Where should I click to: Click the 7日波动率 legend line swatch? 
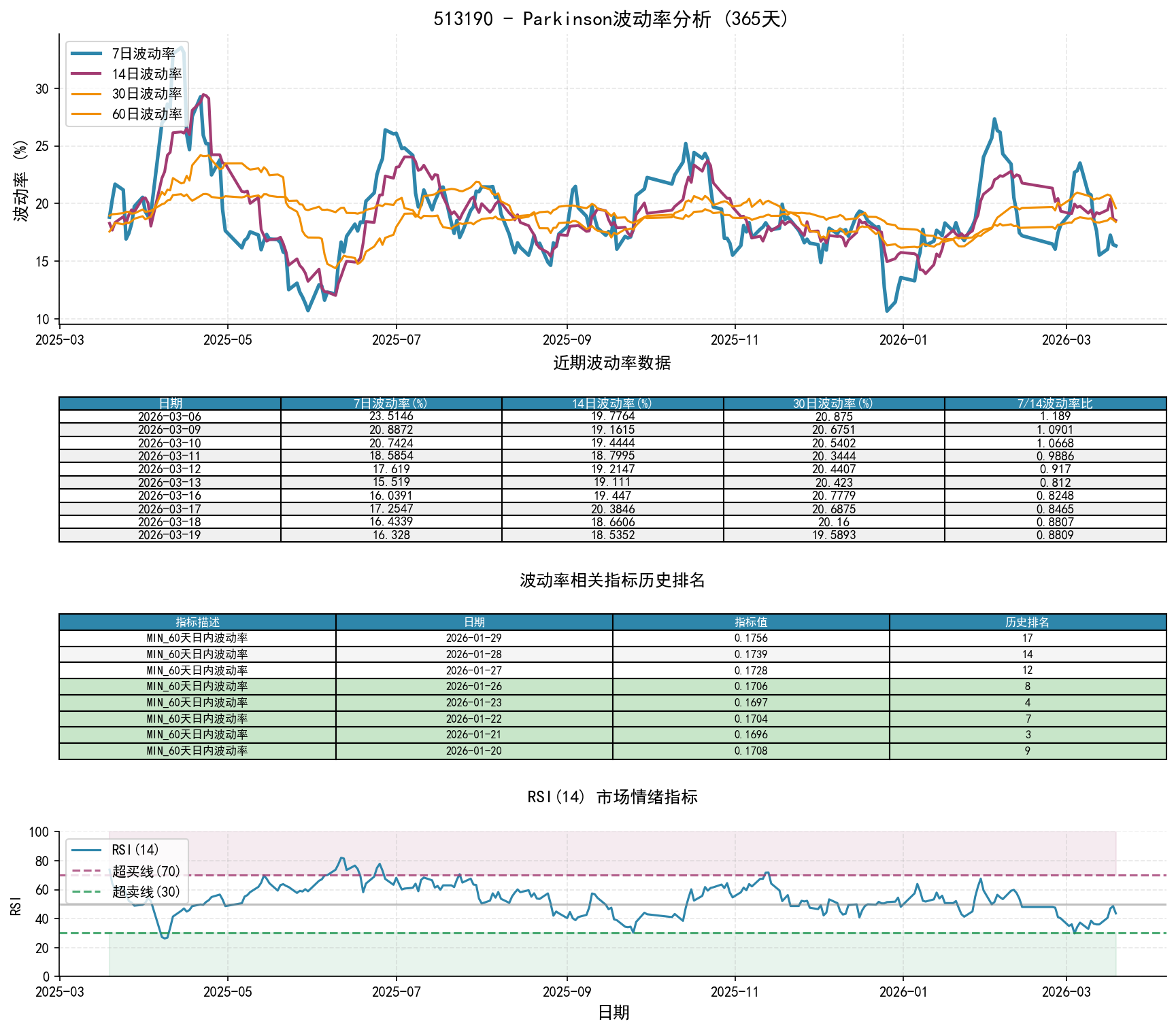point(86,54)
